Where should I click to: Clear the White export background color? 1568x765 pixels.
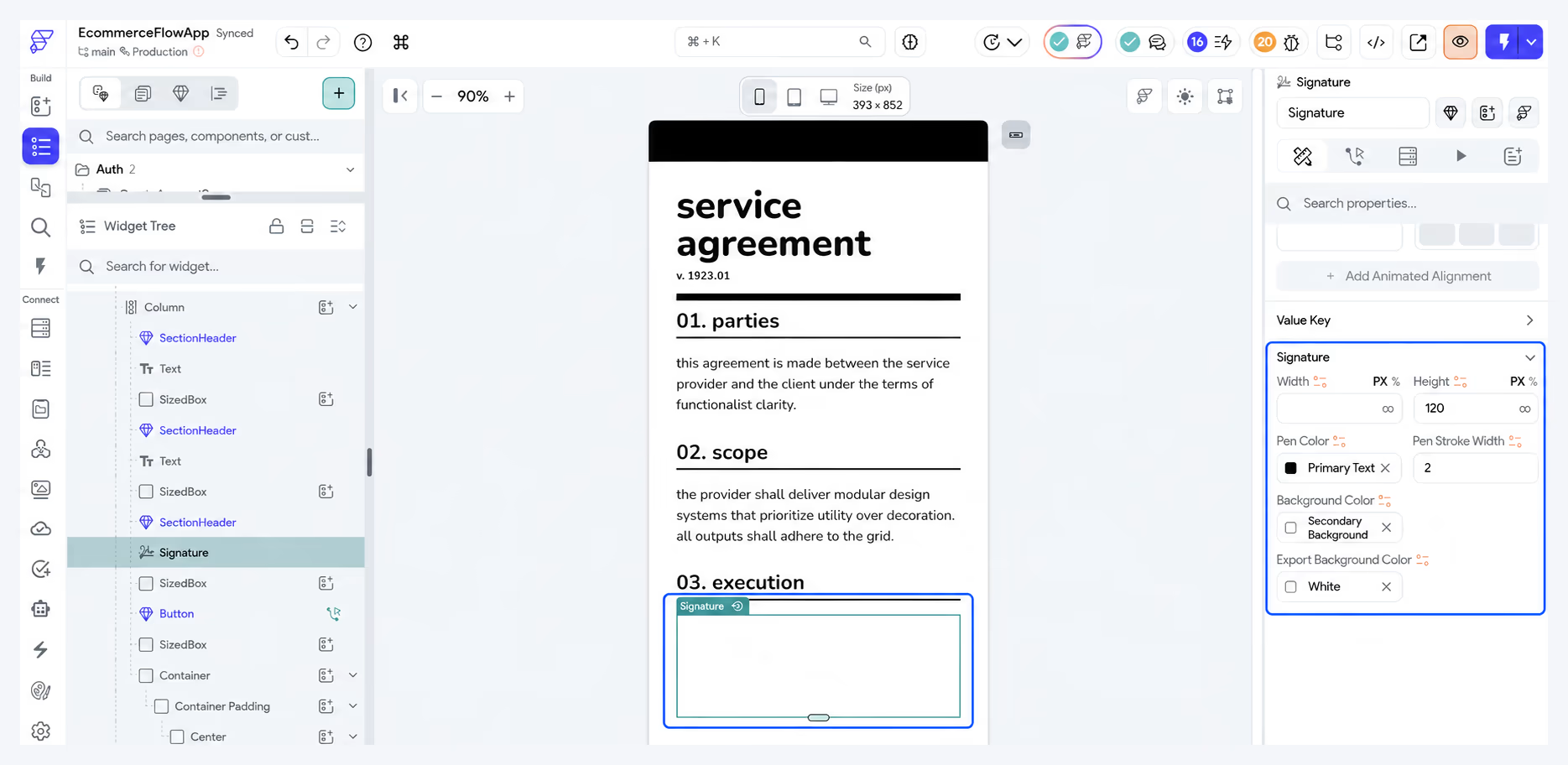(1386, 587)
